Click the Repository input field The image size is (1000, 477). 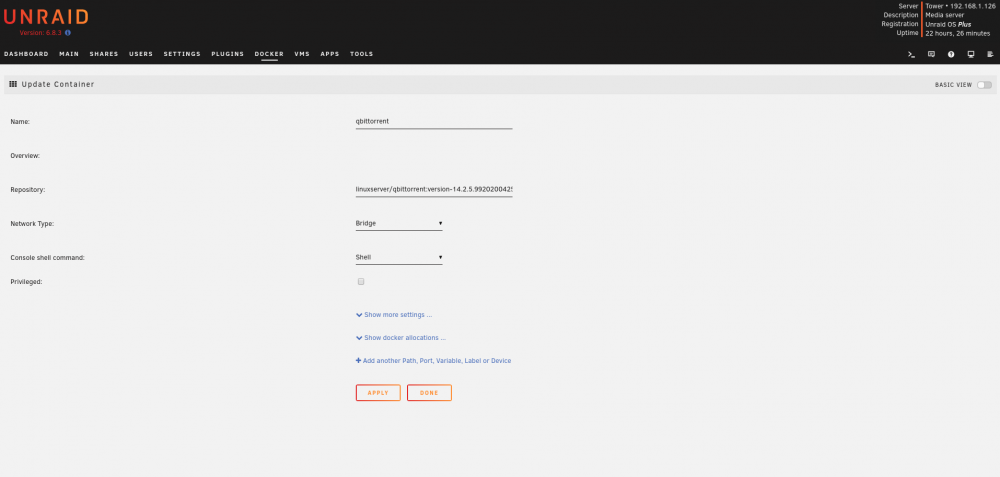[434, 189]
